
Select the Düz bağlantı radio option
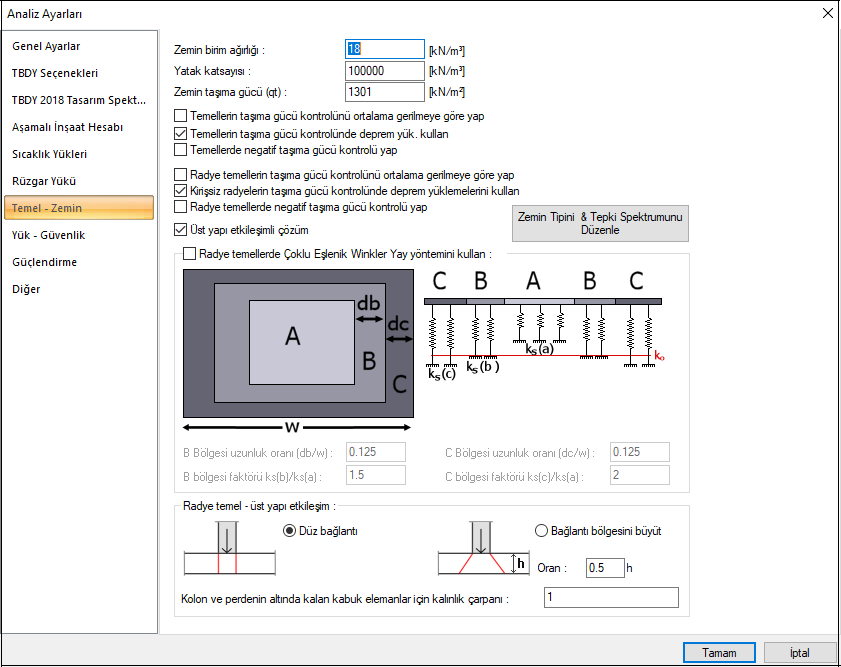point(291,531)
